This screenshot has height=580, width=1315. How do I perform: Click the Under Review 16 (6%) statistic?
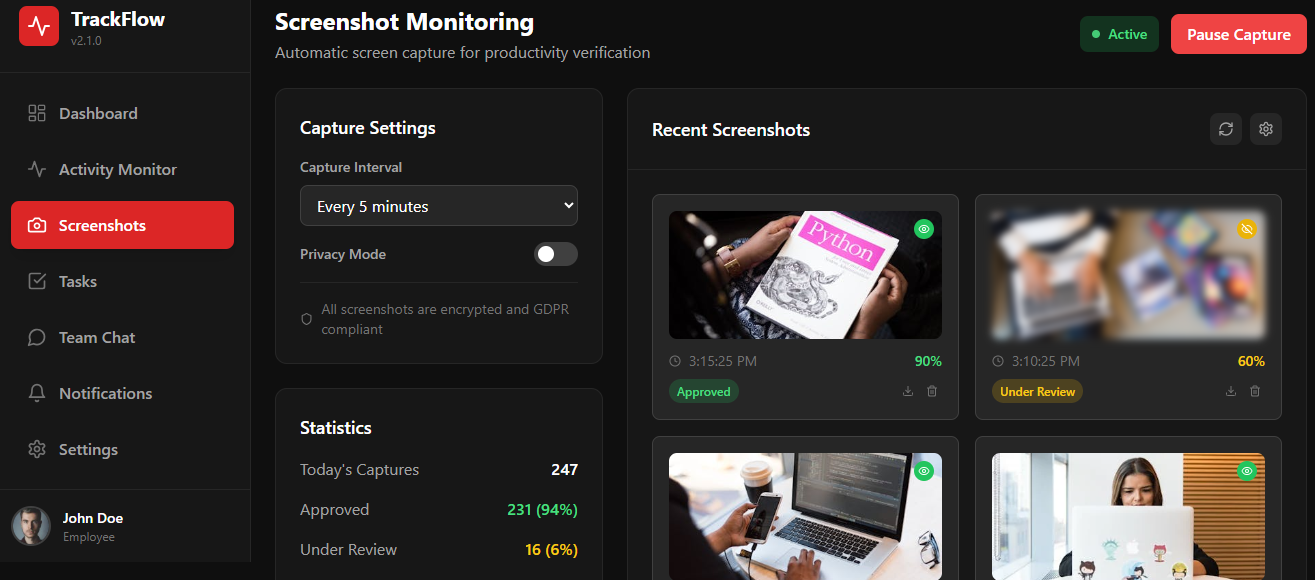(x=551, y=549)
